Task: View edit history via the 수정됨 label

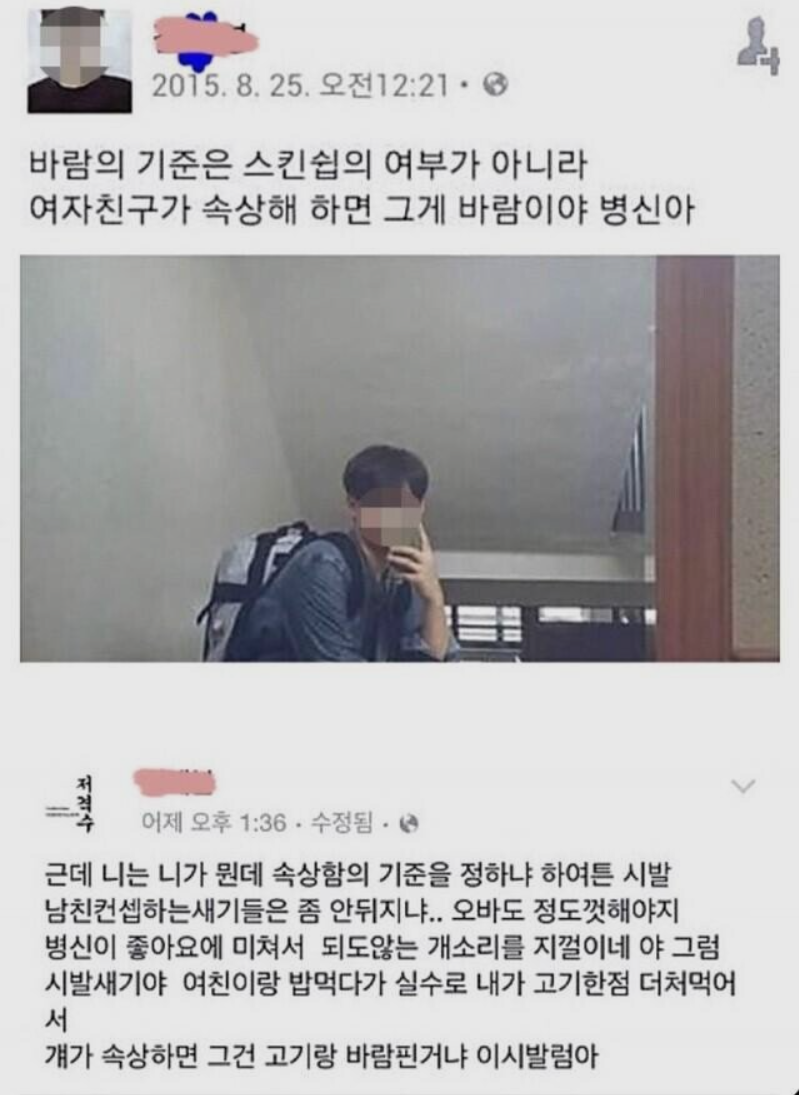Action: coord(342,823)
